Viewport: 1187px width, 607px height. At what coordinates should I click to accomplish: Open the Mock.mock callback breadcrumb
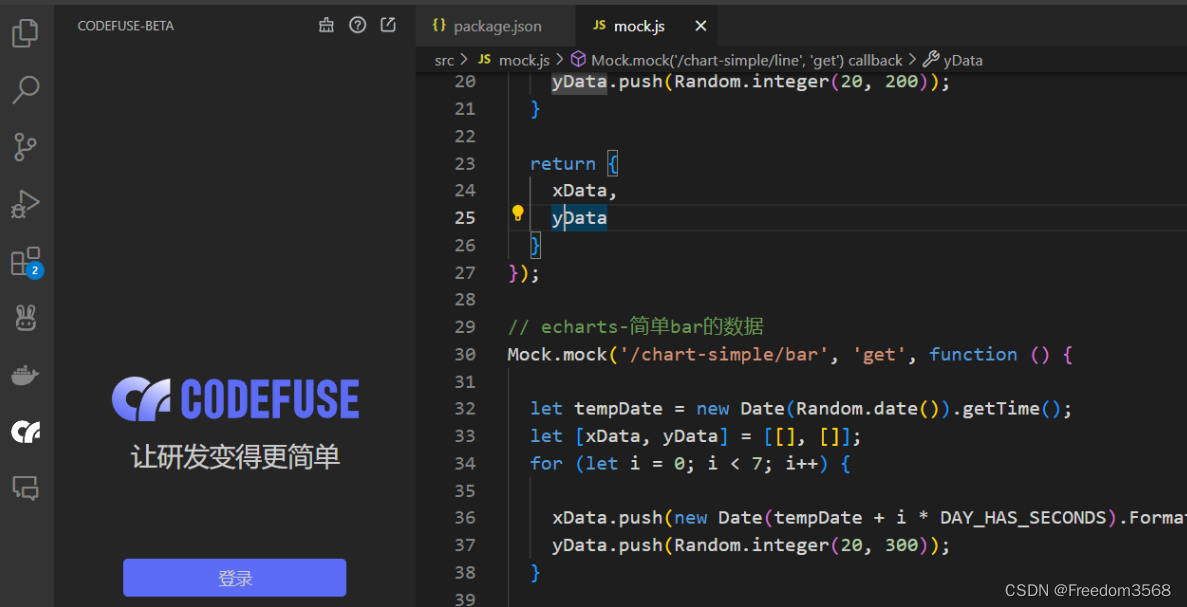pos(737,60)
